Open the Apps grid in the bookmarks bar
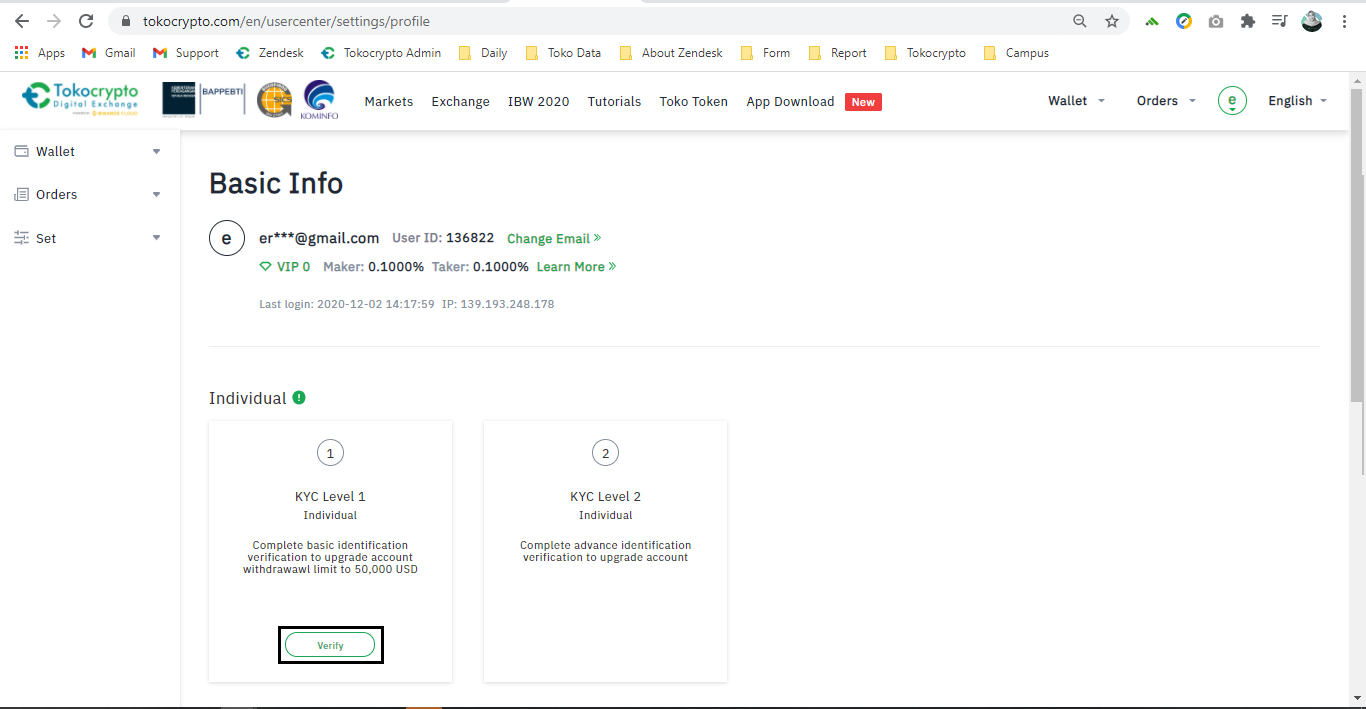 pyautogui.click(x=40, y=53)
